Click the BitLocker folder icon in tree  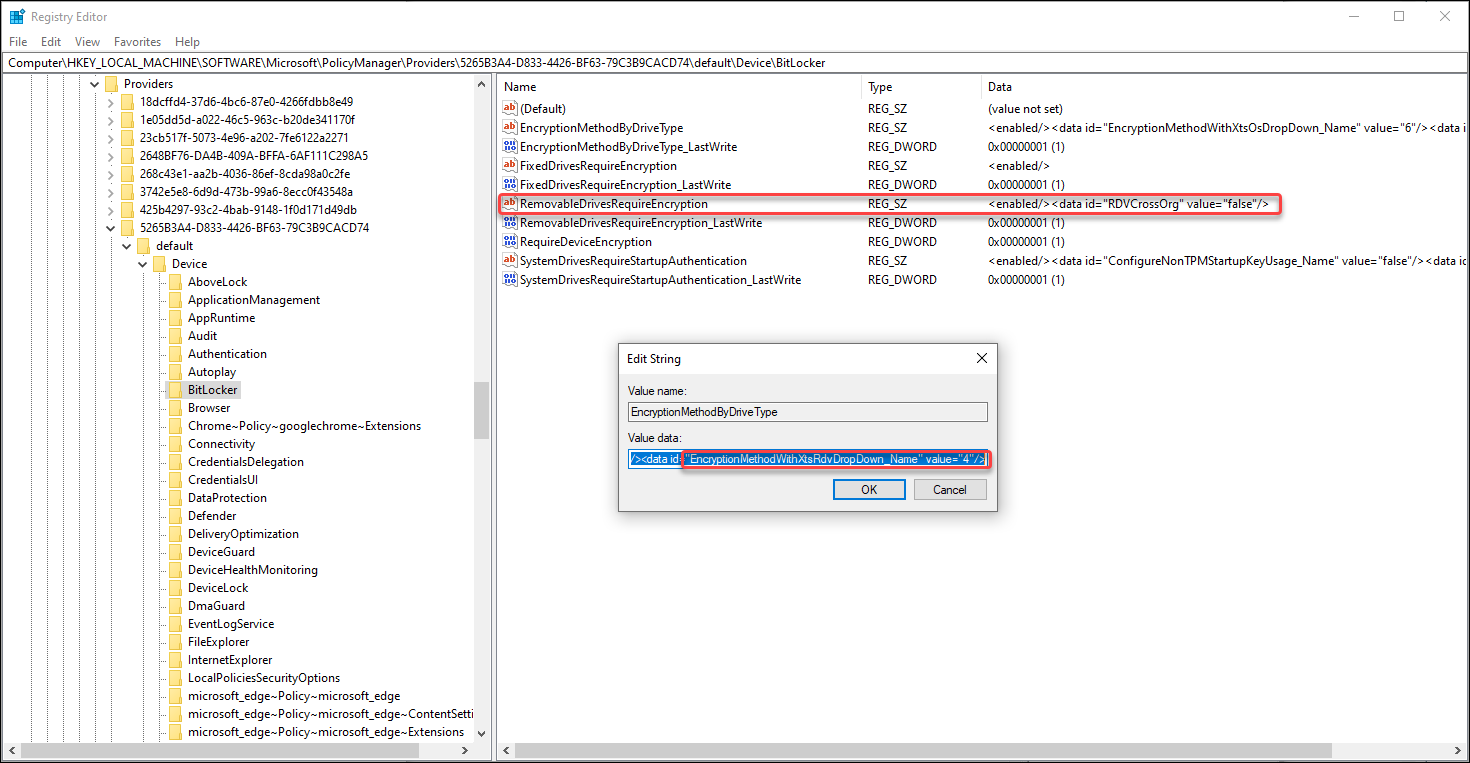click(175, 390)
